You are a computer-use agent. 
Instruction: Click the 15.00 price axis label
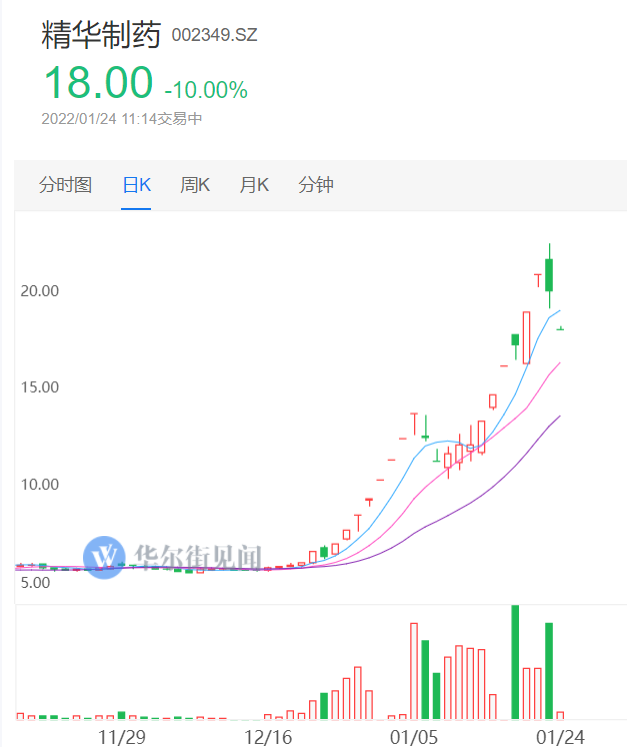40,387
